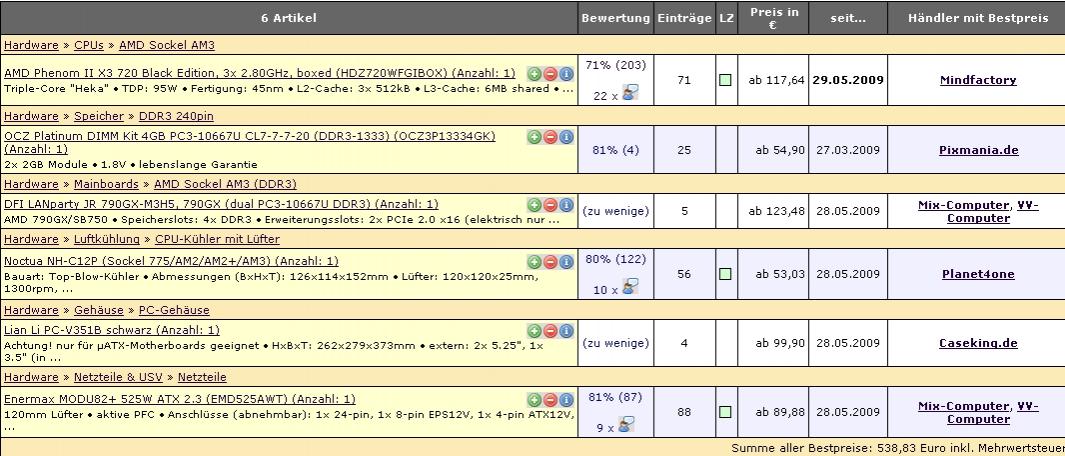Open the DDR3 240pin category link
1065x456 pixels.
click(x=176, y=116)
